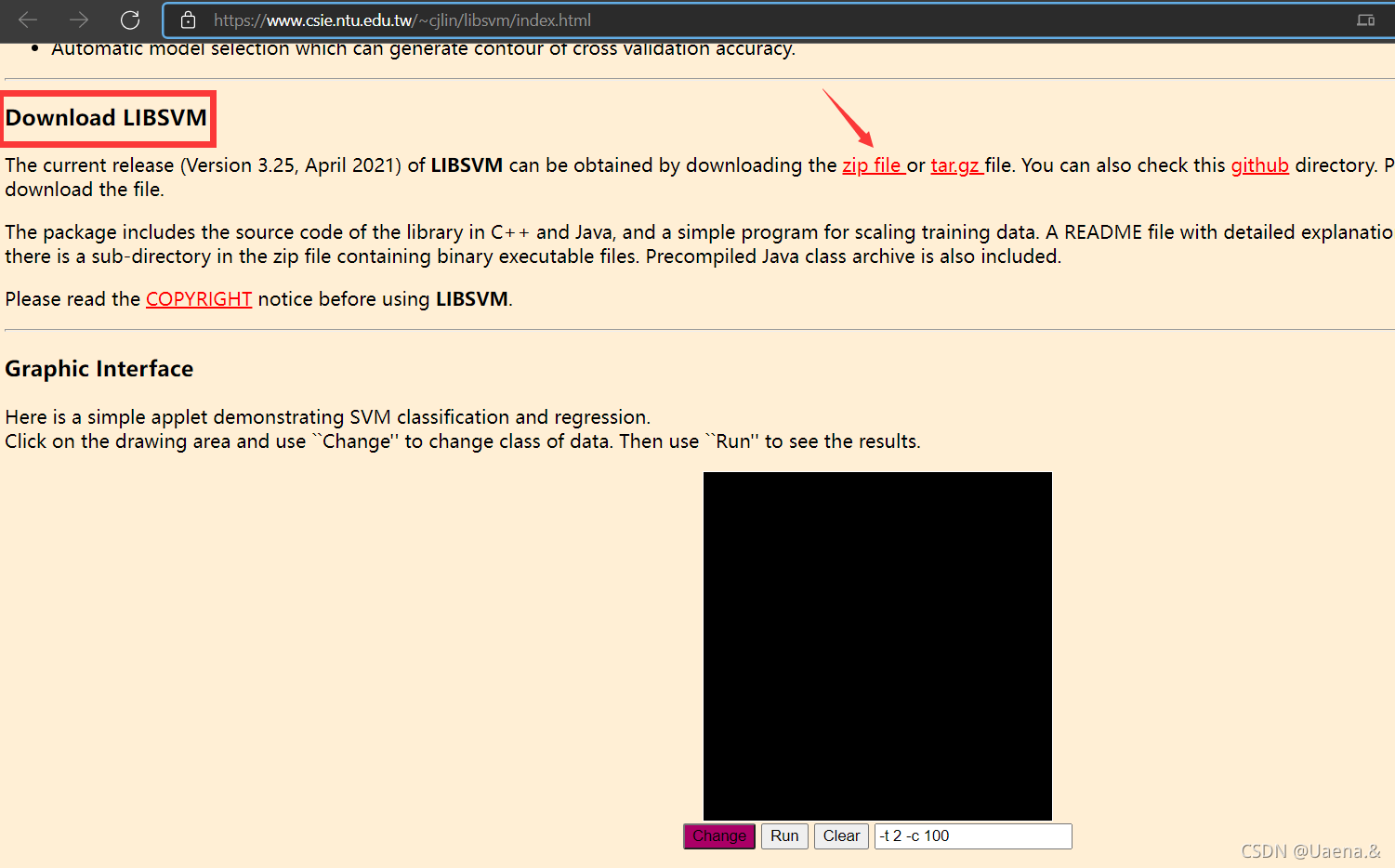Click the 'Automatic model selection' bullet text

(x=424, y=48)
